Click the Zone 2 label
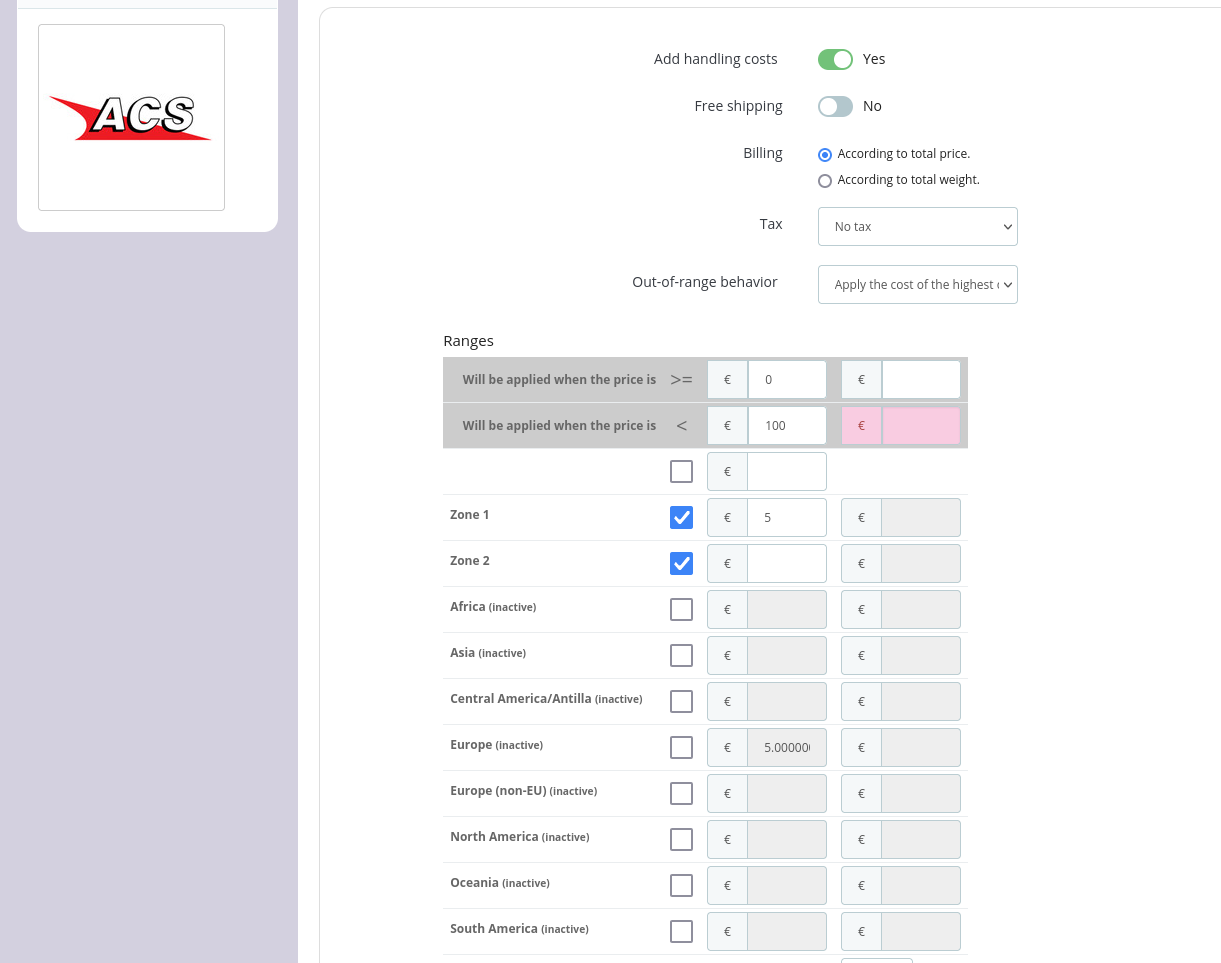 (x=470, y=561)
